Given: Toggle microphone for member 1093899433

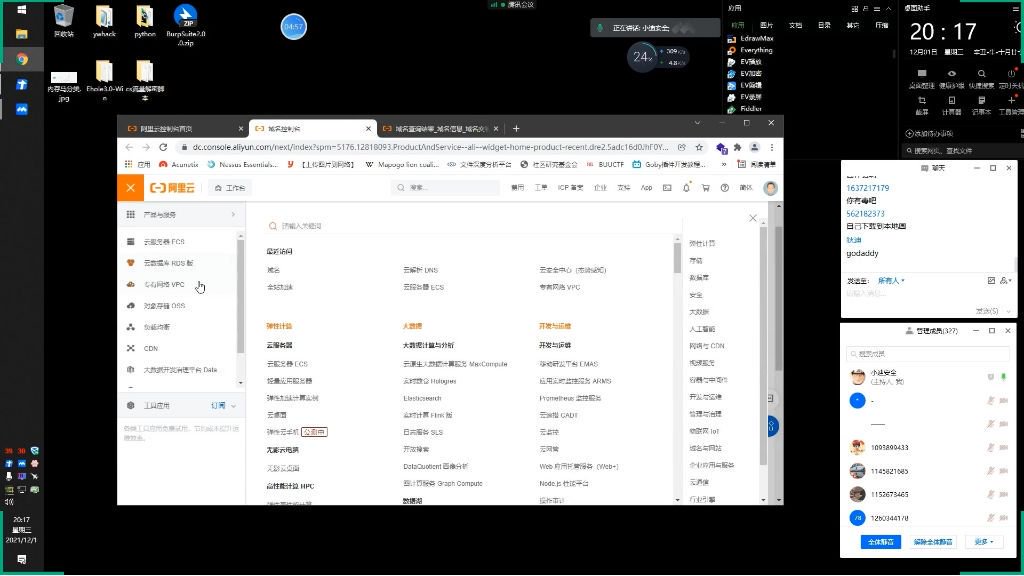Looking at the screenshot, I should tap(991, 447).
